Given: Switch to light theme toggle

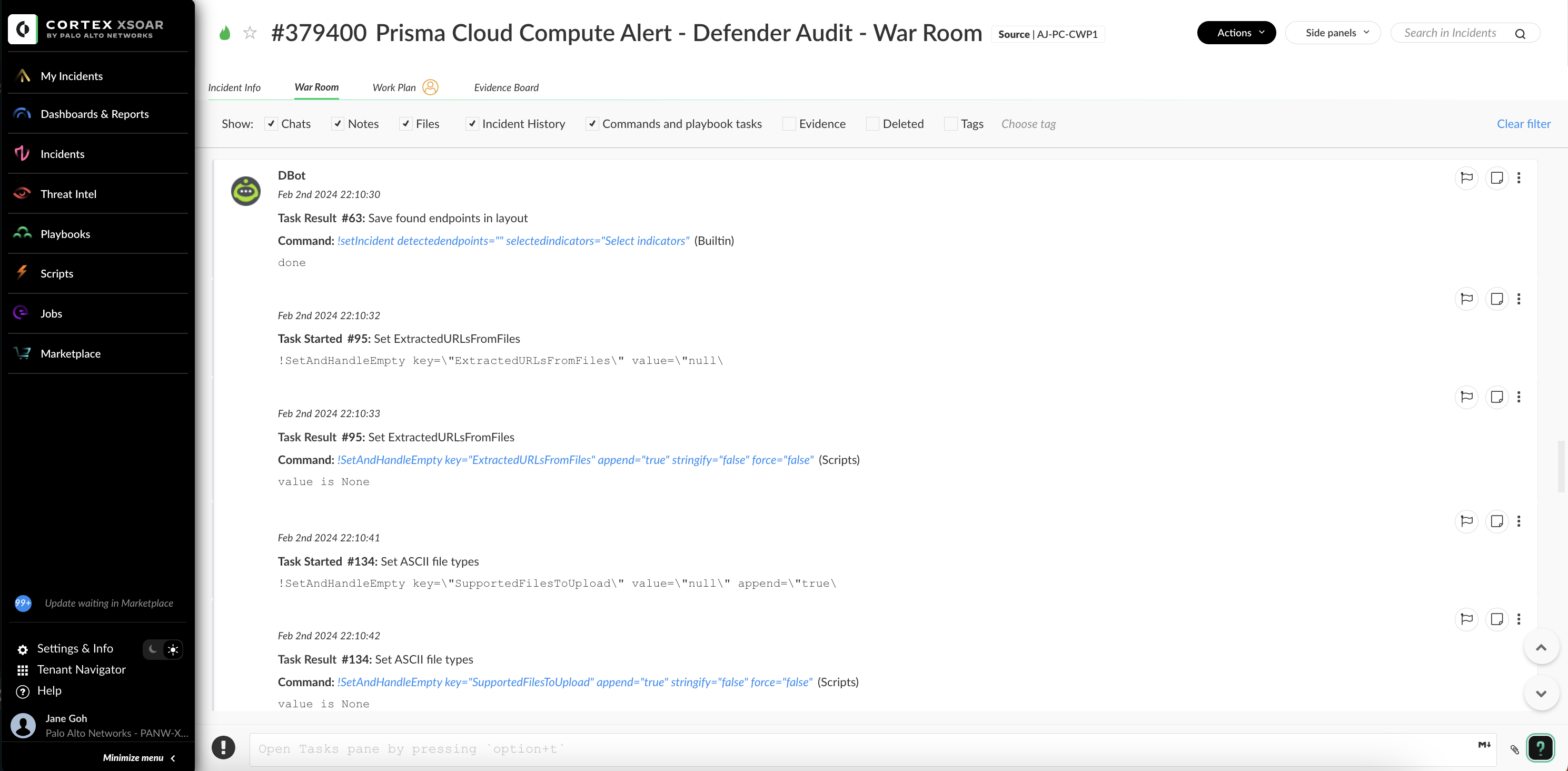Looking at the screenshot, I should [173, 649].
